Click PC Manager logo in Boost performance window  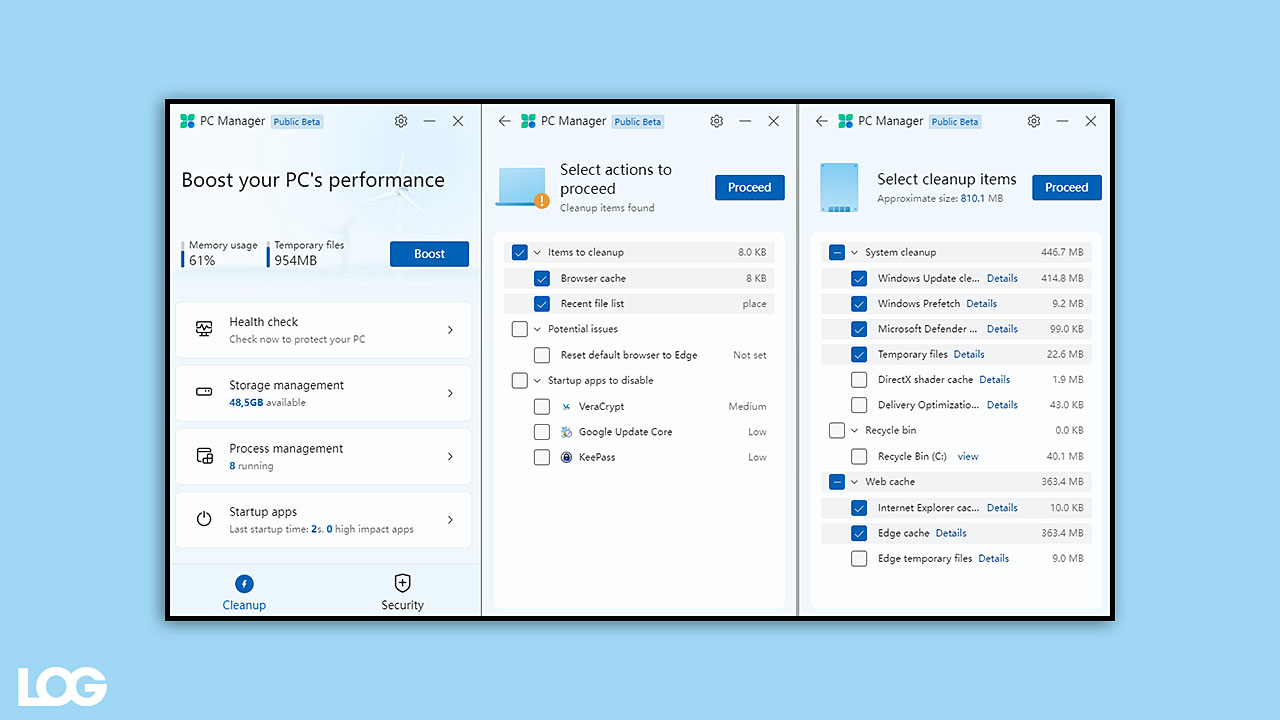(x=187, y=121)
